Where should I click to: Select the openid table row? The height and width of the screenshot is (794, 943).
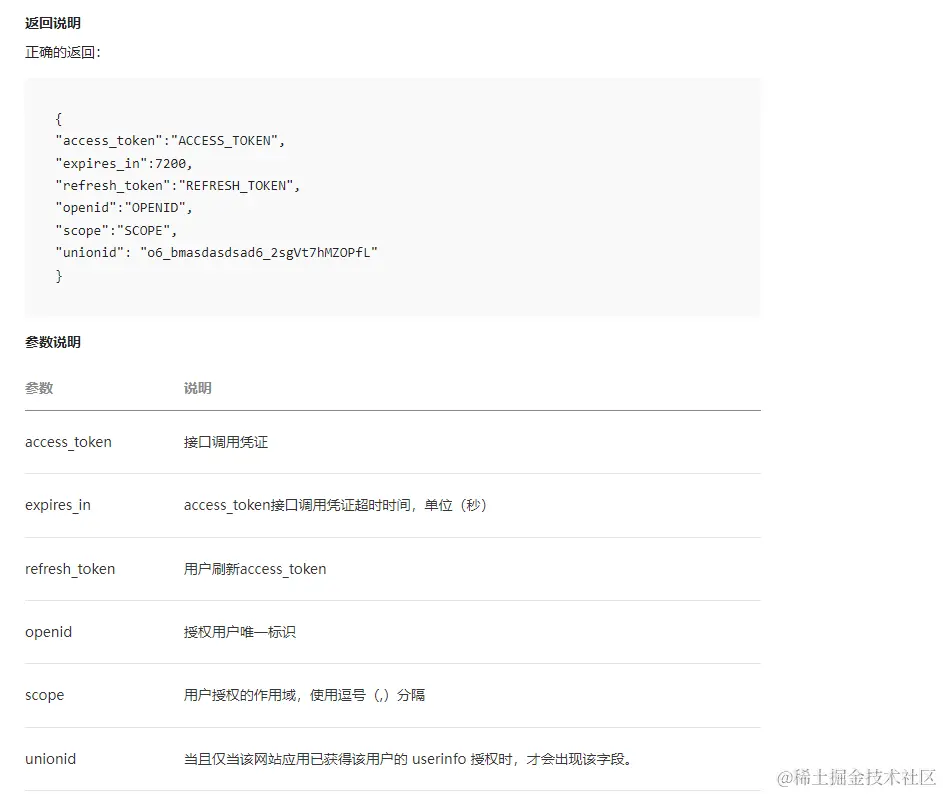[x=393, y=631]
